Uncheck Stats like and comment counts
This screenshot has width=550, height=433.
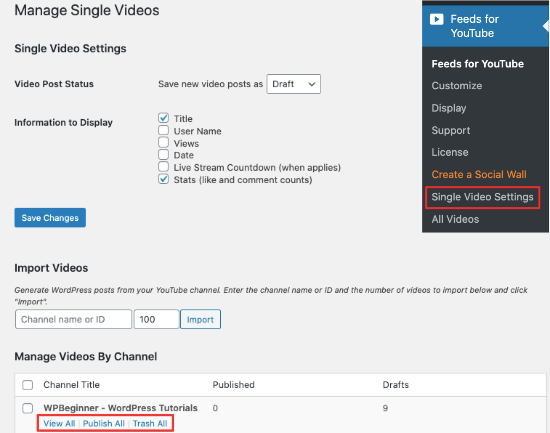(x=163, y=179)
